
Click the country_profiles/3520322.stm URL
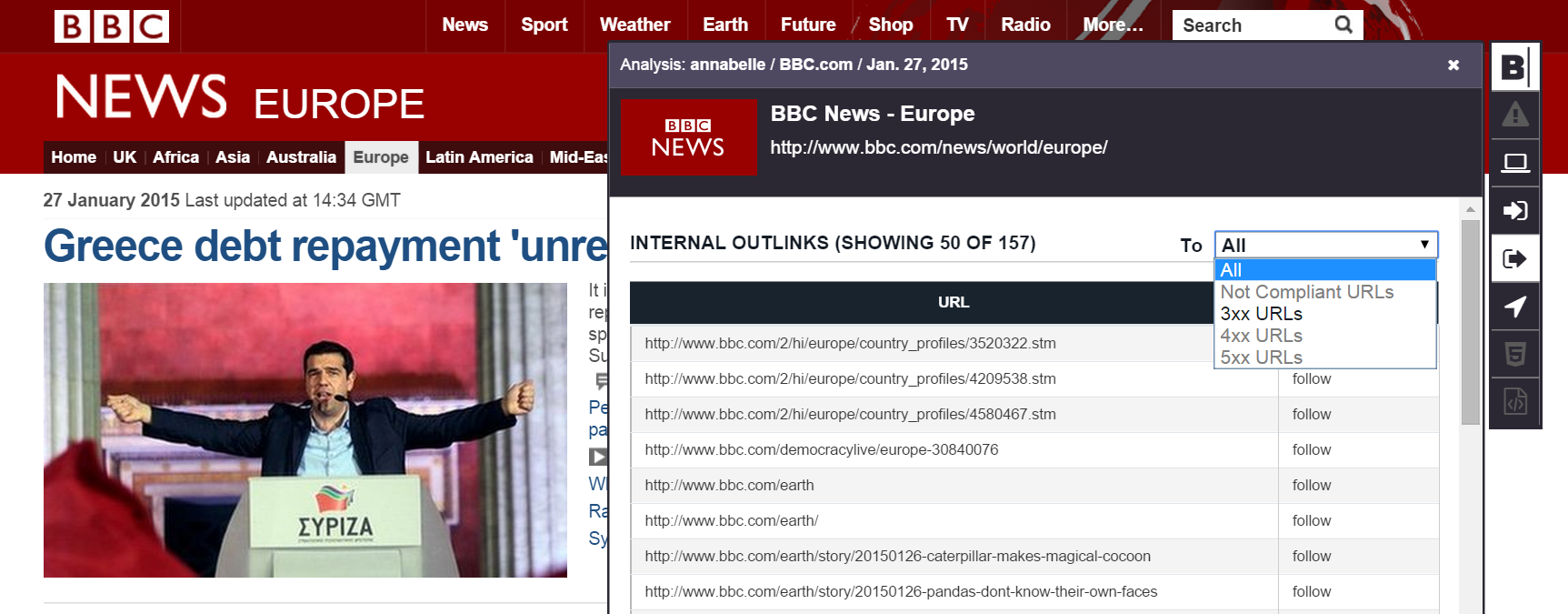[850, 343]
